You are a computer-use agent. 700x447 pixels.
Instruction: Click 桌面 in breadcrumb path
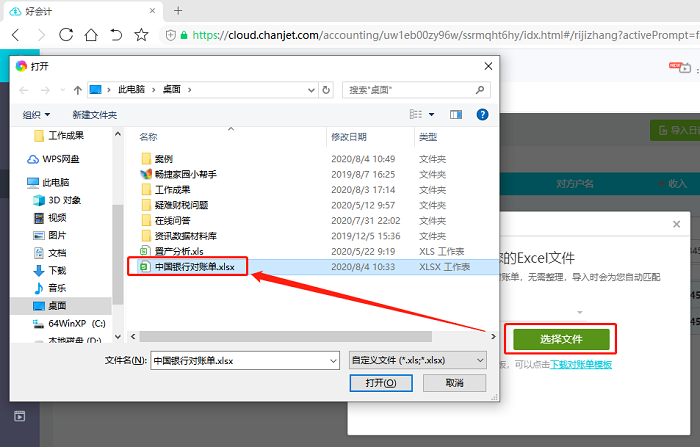click(x=171, y=89)
